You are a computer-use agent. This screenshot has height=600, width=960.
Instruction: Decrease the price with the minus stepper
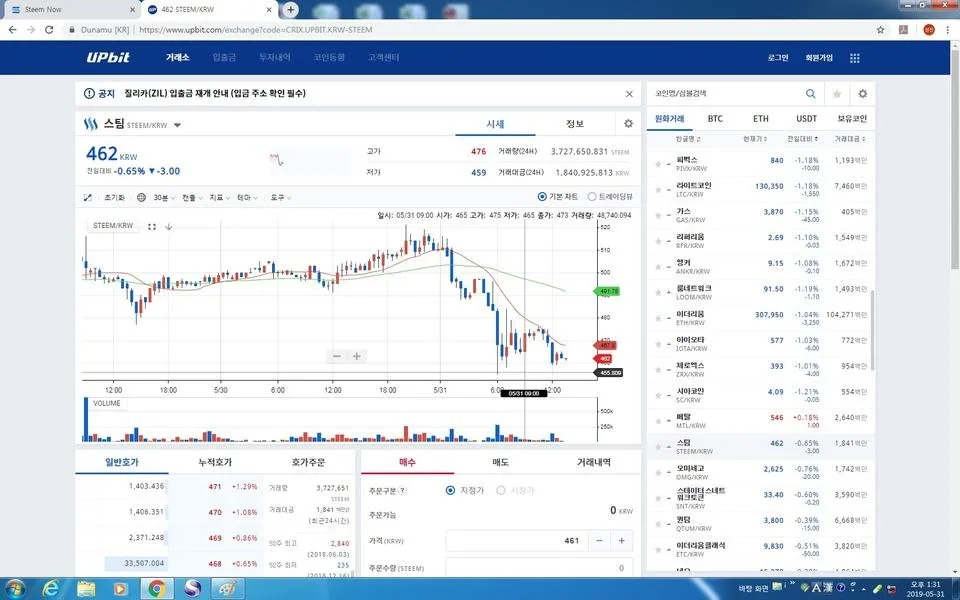599,541
